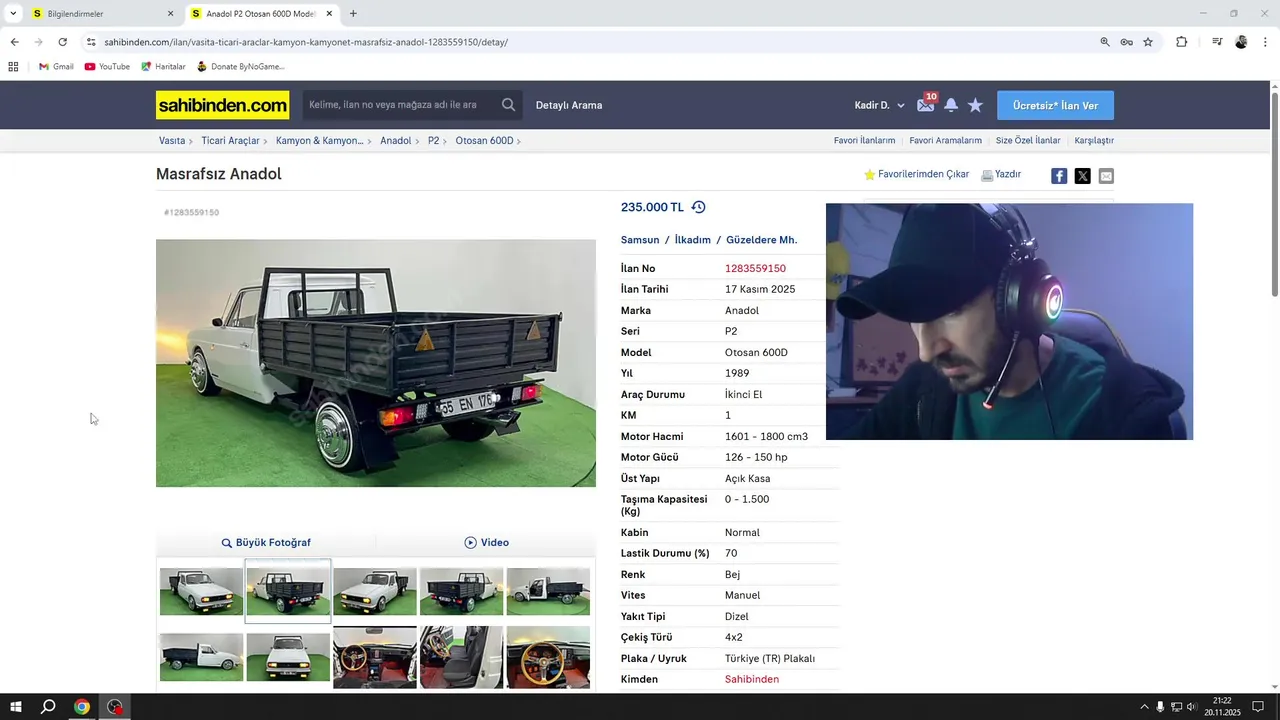Open Favori İlanlarım menu
1280x720 pixels.
[x=864, y=141]
